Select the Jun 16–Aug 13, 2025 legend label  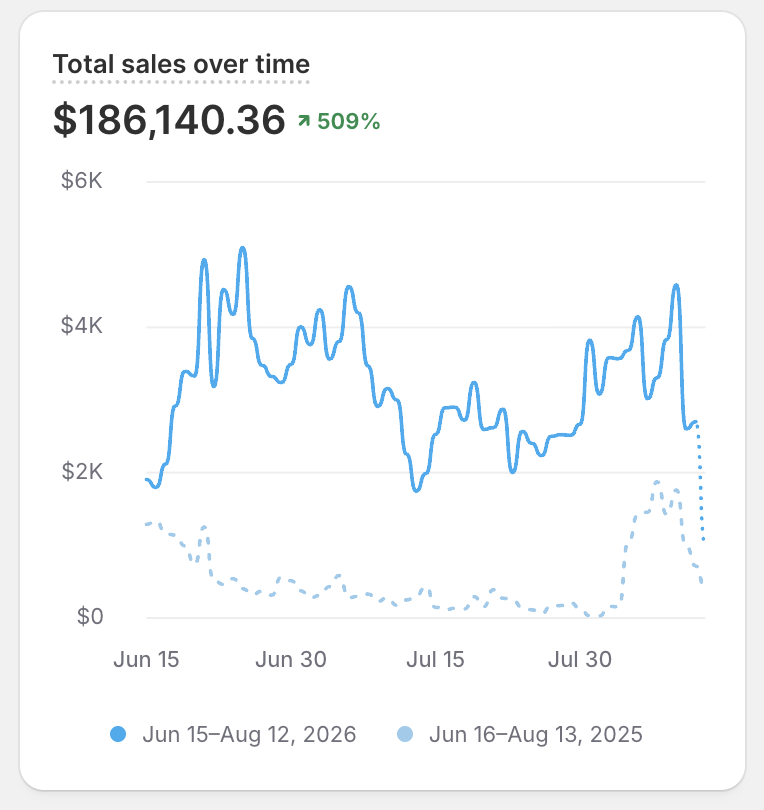(x=536, y=734)
